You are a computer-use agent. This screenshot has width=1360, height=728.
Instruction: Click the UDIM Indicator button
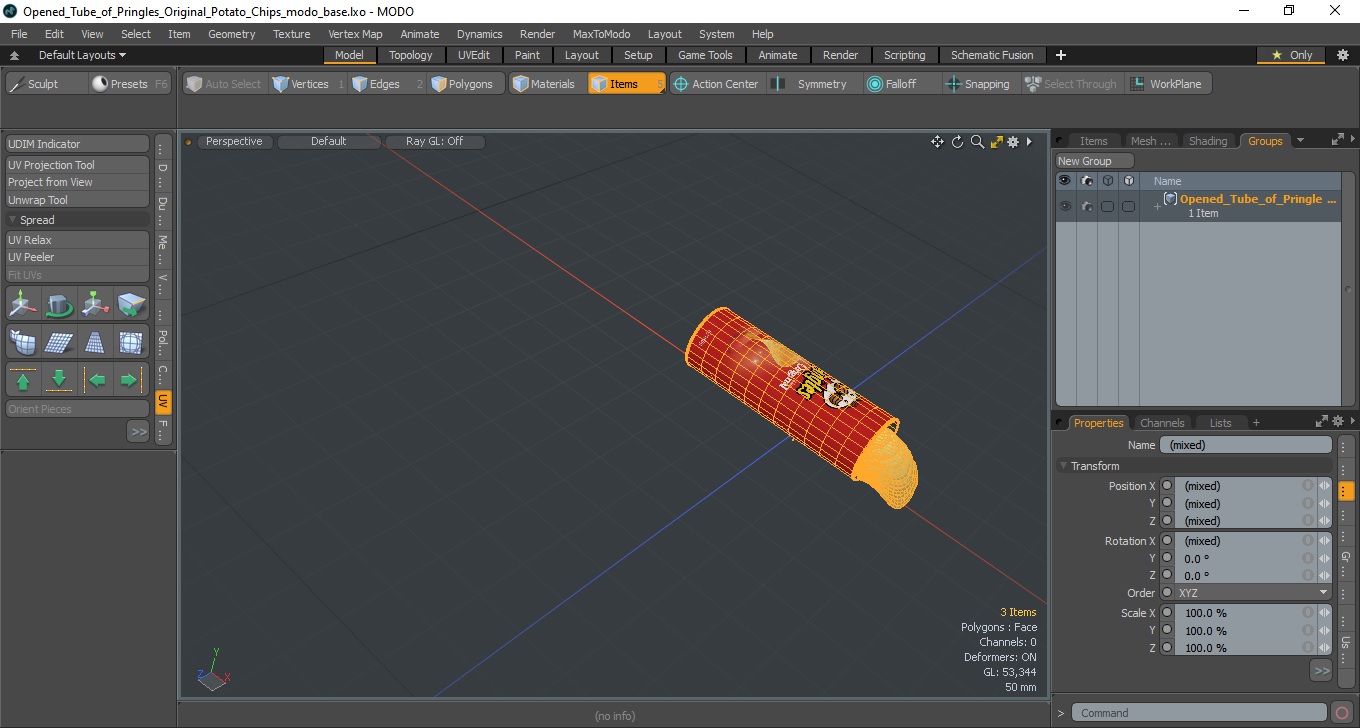click(x=77, y=144)
